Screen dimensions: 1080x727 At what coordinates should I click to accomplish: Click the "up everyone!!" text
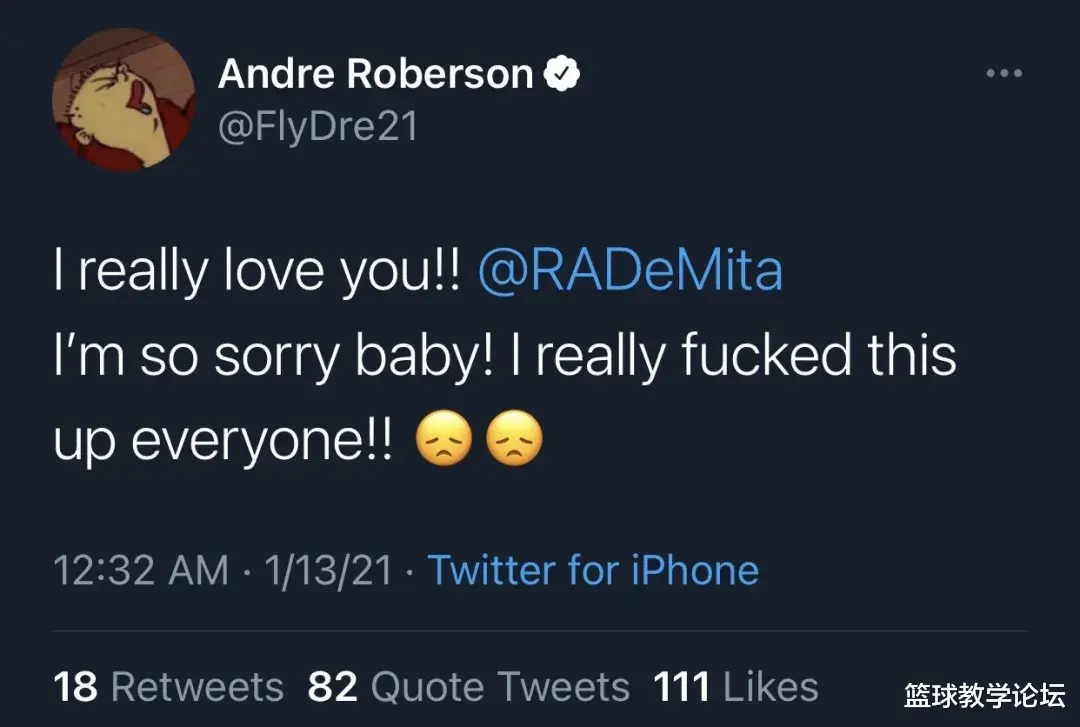228,443
